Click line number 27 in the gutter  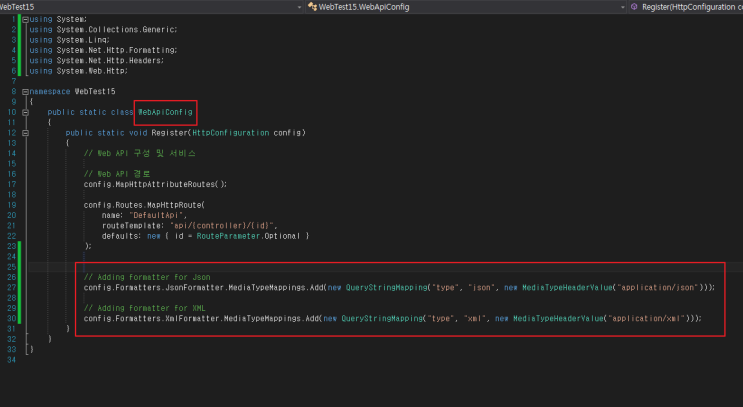[x=11, y=288]
